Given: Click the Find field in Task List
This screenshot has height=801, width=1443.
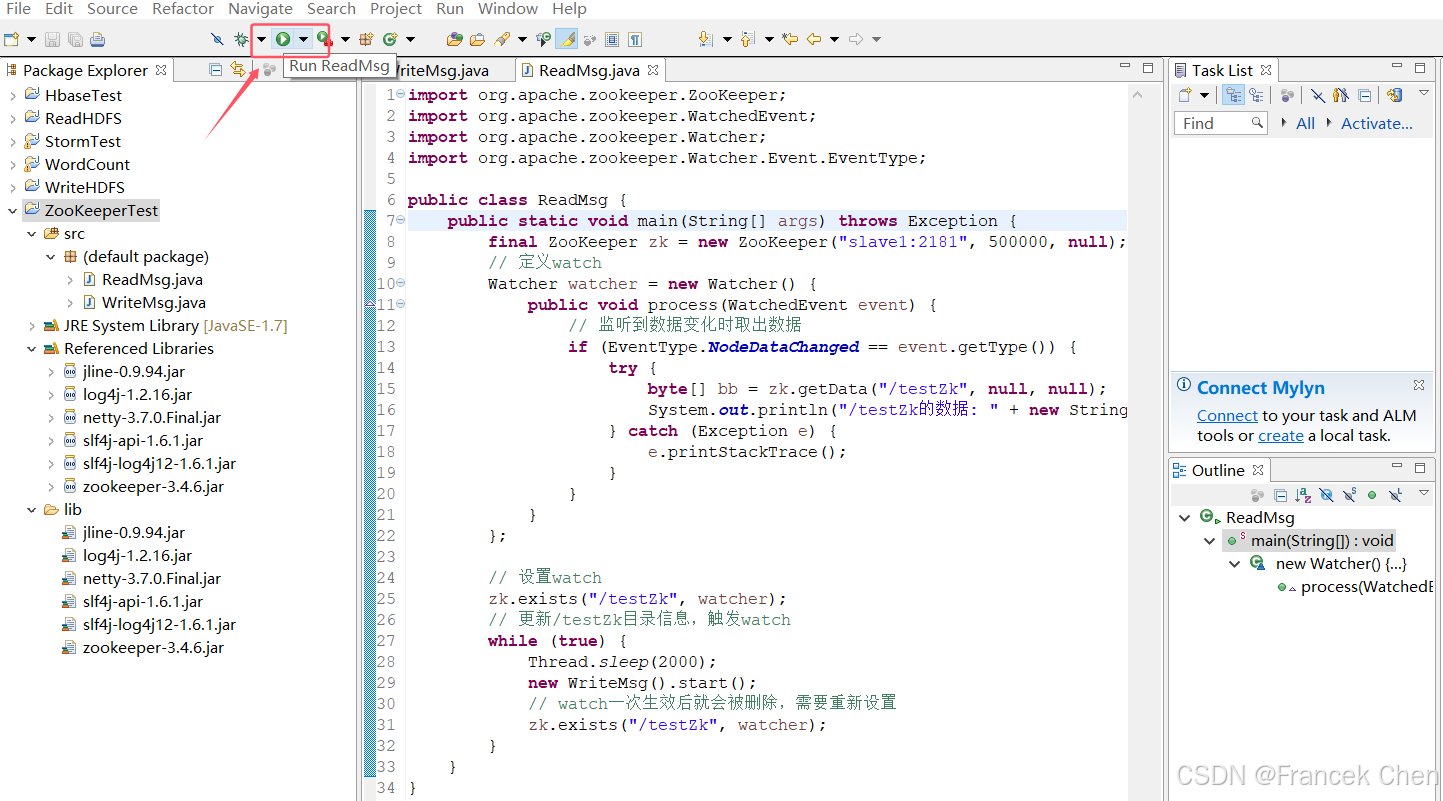Looking at the screenshot, I should click(x=1220, y=123).
